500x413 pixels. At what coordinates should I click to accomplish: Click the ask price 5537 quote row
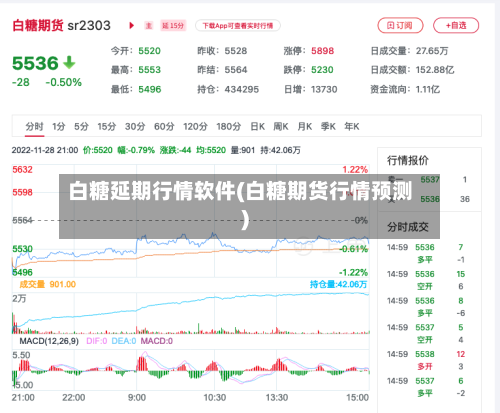point(430,180)
